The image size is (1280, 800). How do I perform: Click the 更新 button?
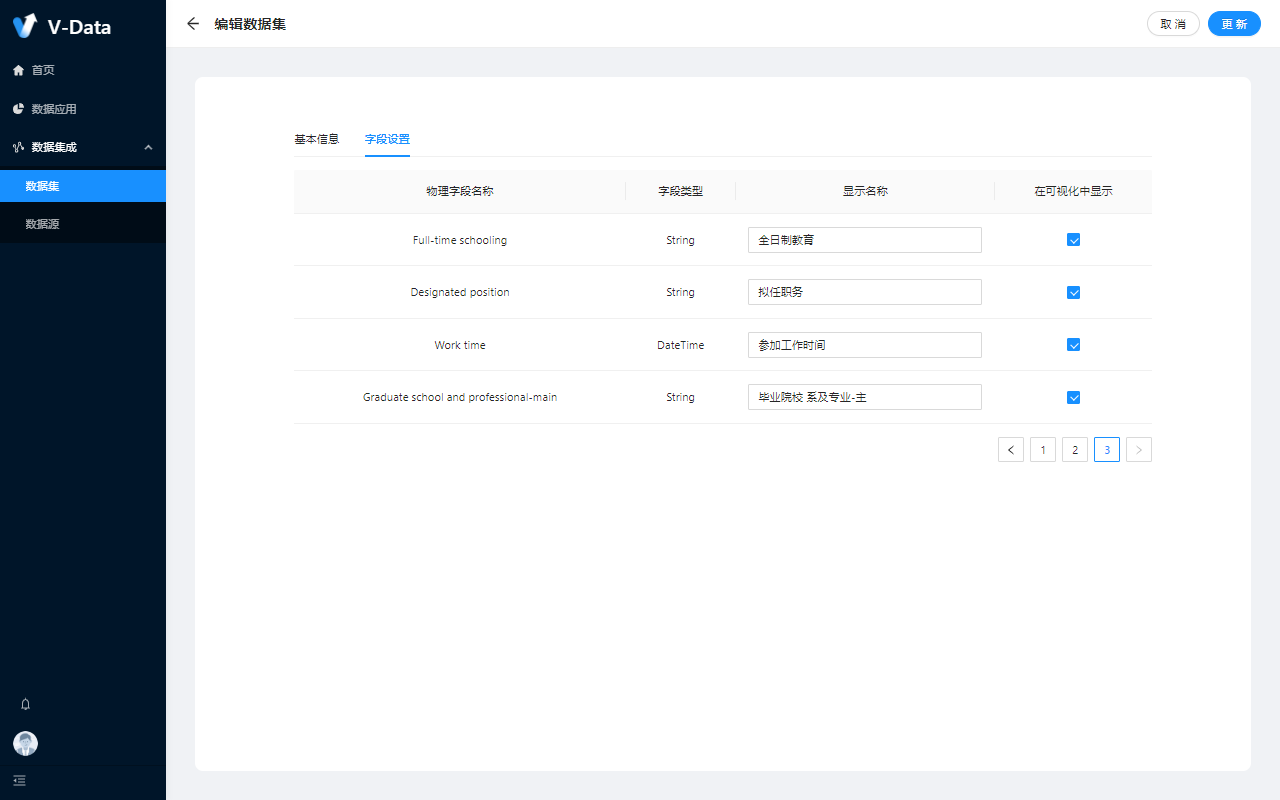coord(1233,24)
